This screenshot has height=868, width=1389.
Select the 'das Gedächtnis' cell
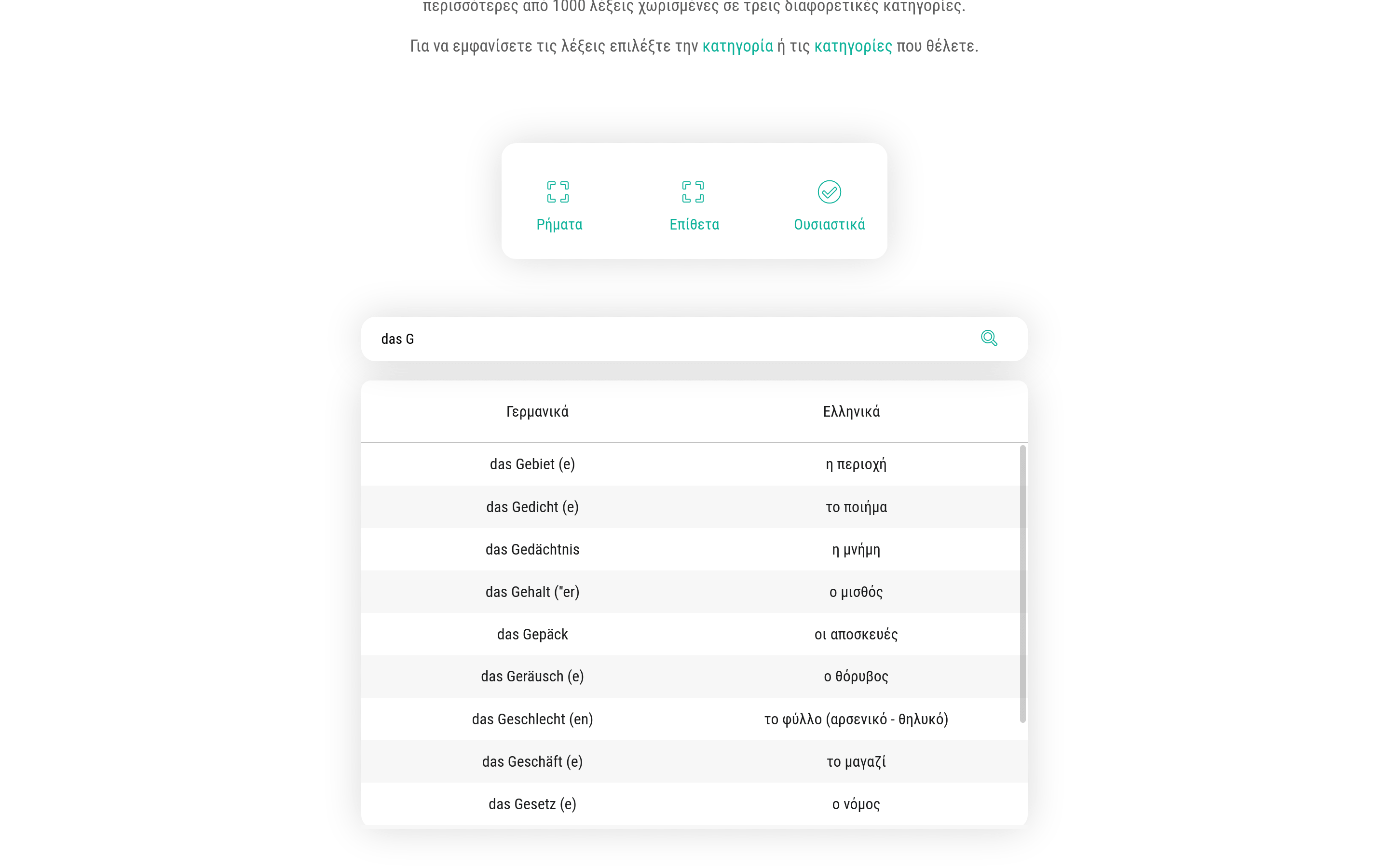pyautogui.click(x=532, y=549)
